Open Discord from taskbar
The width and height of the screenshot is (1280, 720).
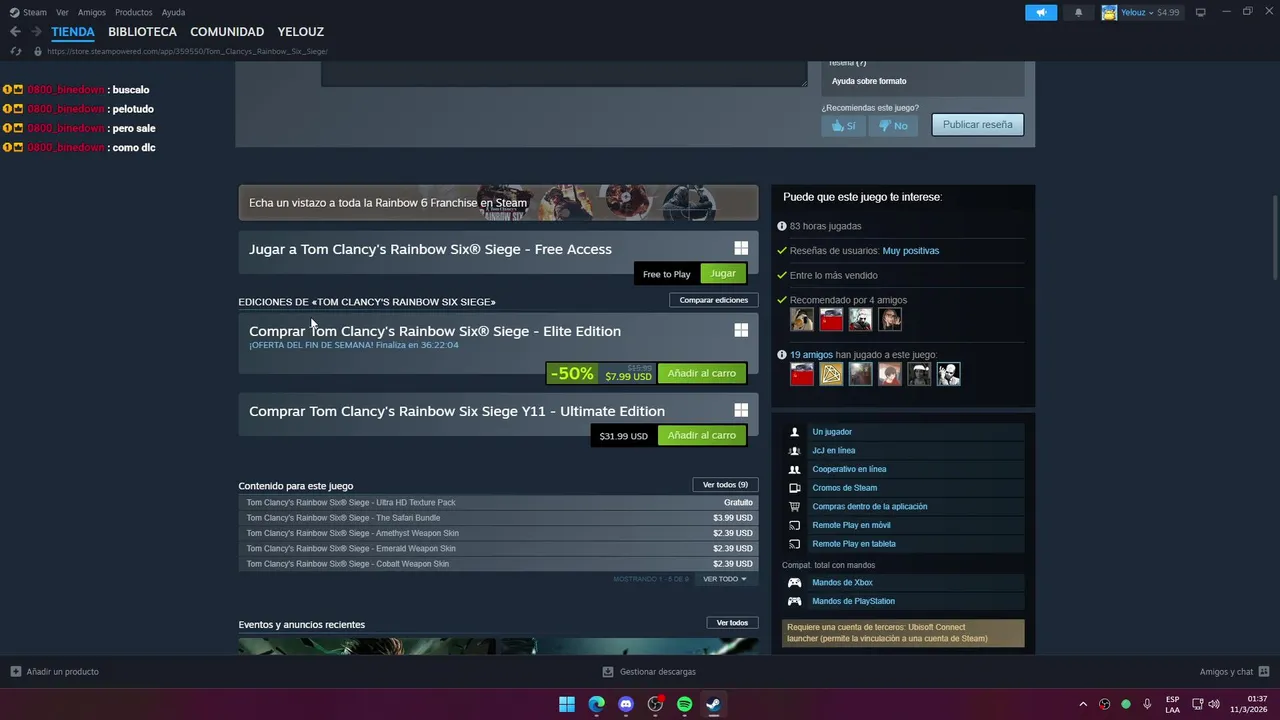[626, 704]
